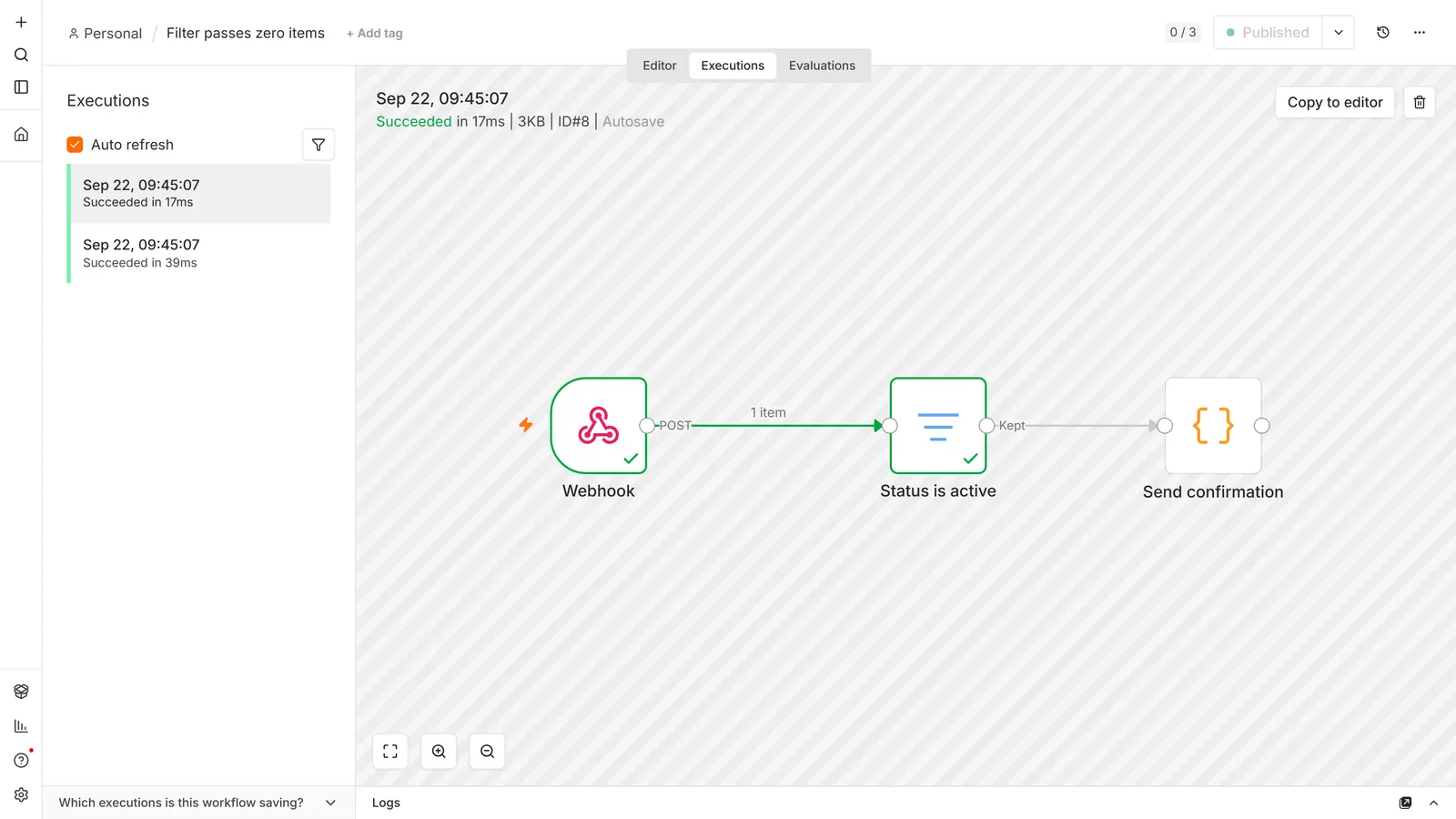Click the Logs label
The image size is (1456, 819).
click(x=386, y=803)
